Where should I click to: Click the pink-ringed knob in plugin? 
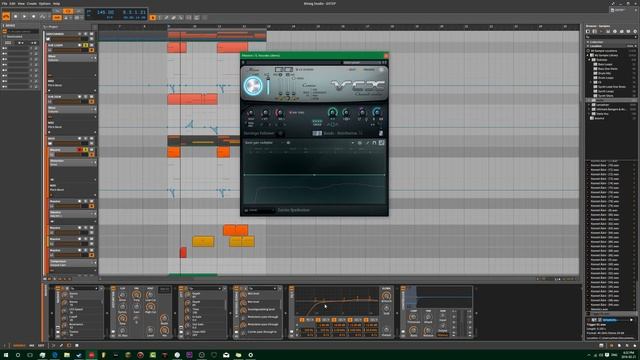tap(280, 113)
